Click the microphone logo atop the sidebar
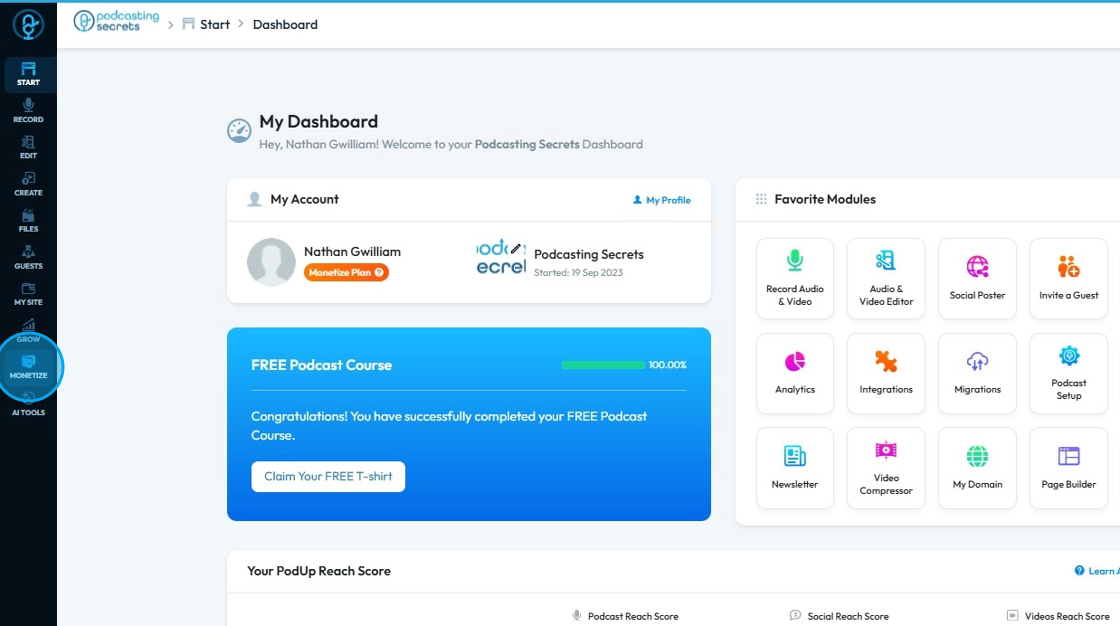Image resolution: width=1120 pixels, height=626 pixels. coord(29,25)
